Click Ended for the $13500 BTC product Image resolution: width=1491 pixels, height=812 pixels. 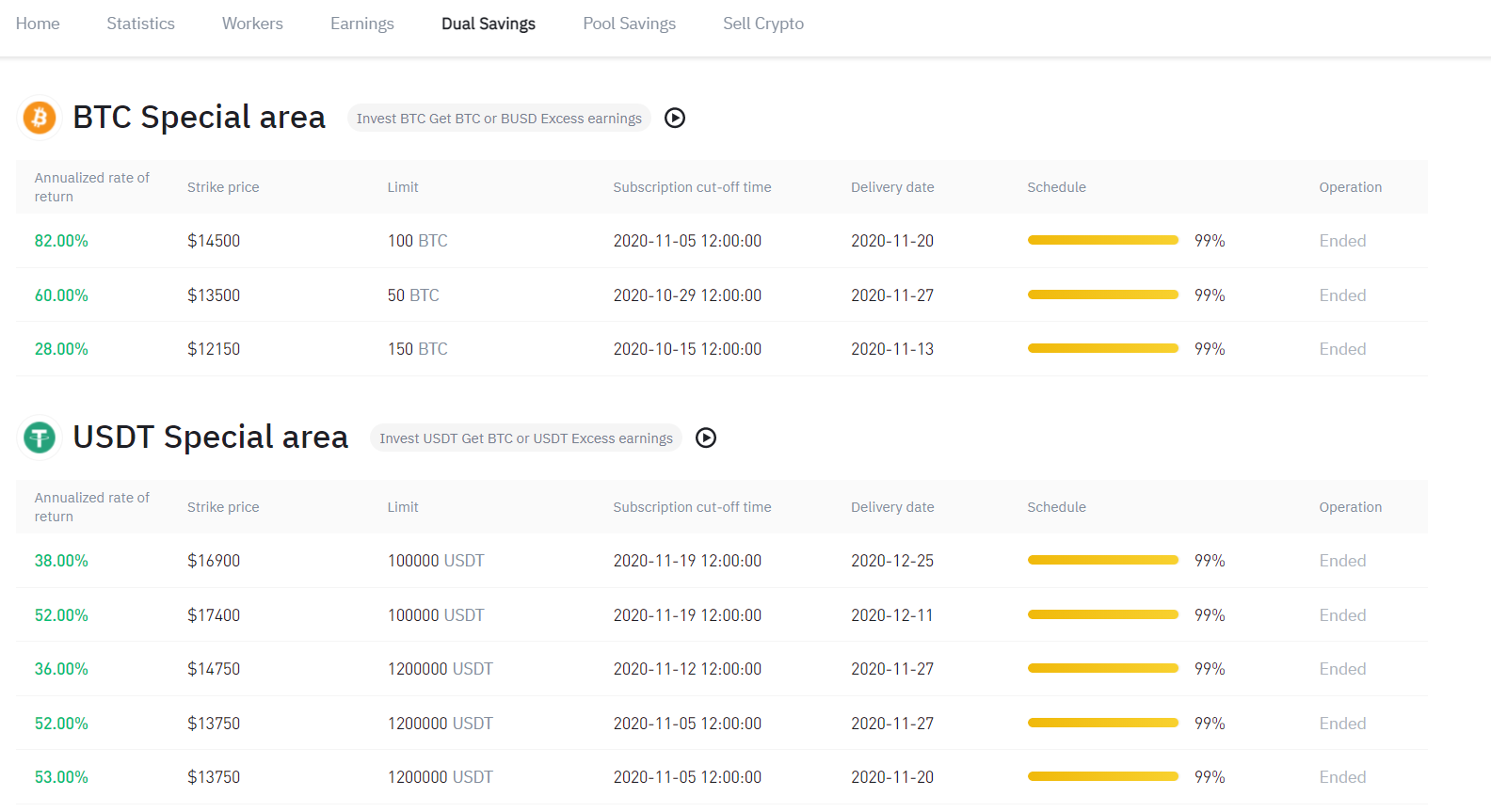coord(1342,295)
